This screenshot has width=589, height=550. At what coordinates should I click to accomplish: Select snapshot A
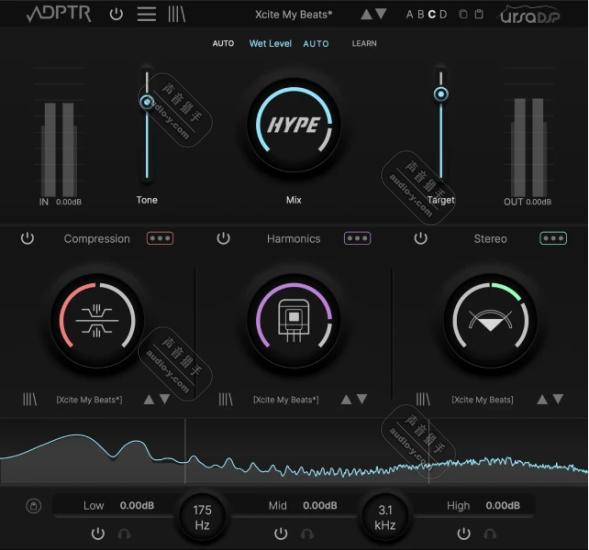tap(409, 14)
